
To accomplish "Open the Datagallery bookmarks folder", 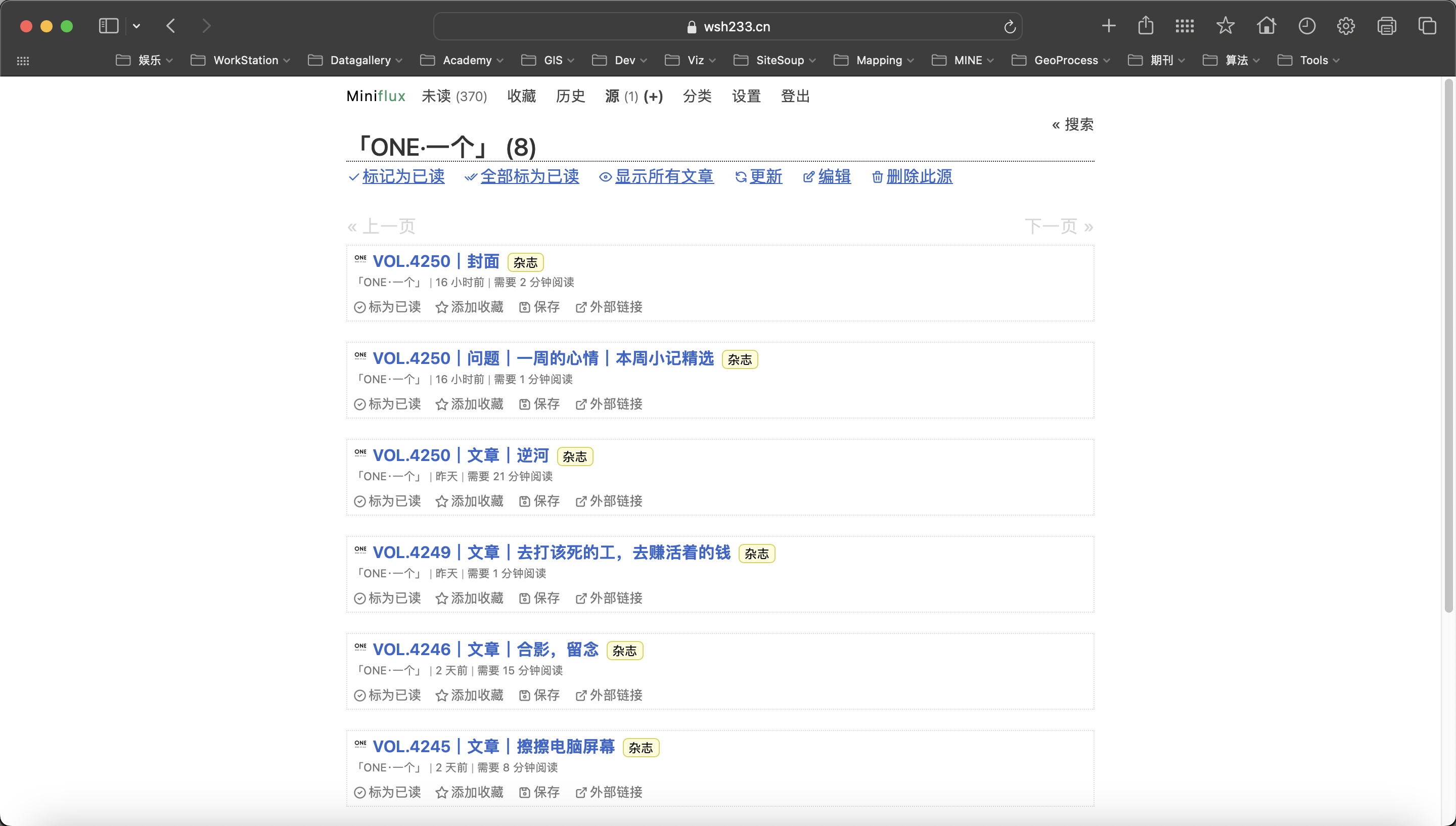I will 355,60.
